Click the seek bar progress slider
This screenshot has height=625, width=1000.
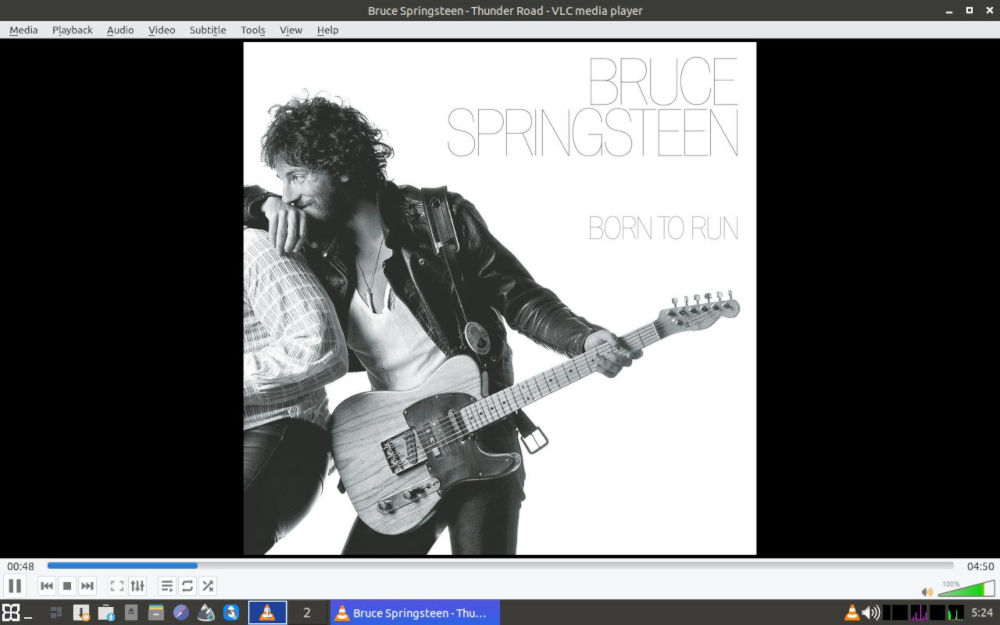500,566
